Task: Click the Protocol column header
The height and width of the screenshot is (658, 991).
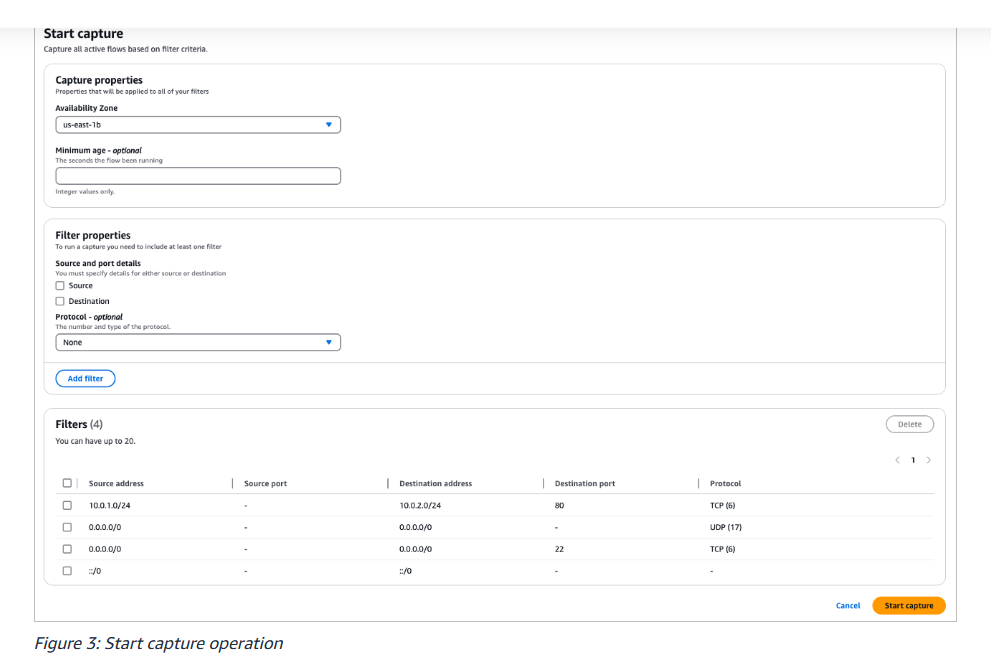Action: pos(725,484)
